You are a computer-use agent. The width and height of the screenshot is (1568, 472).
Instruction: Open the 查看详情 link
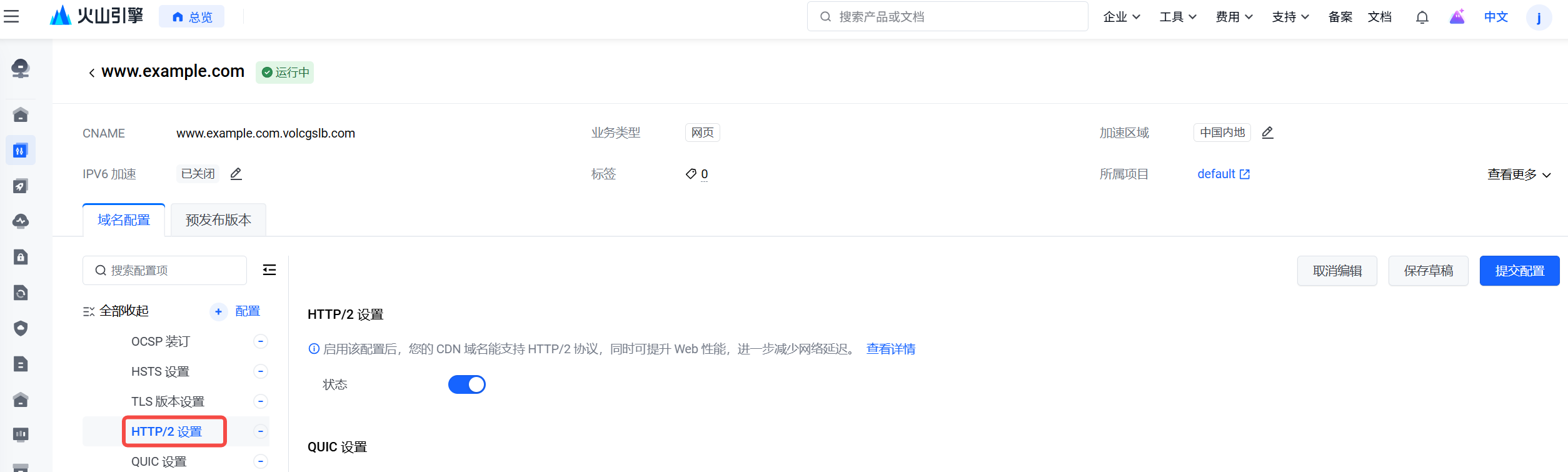pos(891,349)
